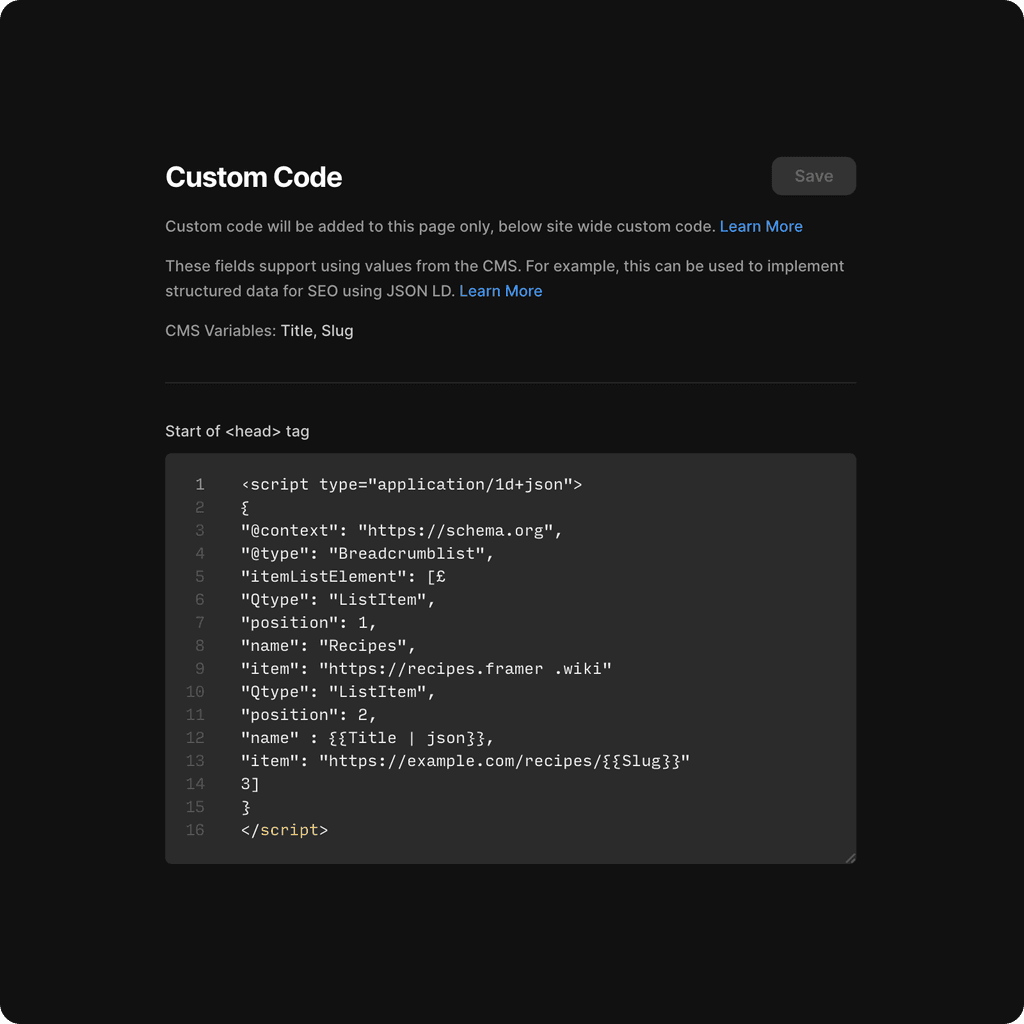The image size is (1024, 1024).
Task: Select the Title CMS variable
Action: click(x=296, y=330)
